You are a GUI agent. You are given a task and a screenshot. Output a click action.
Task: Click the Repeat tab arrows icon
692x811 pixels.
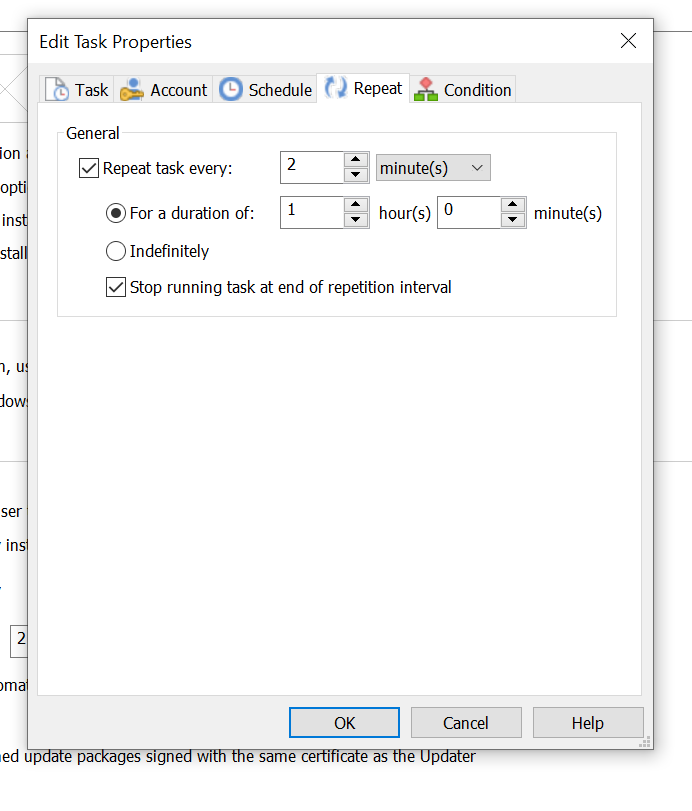336,89
